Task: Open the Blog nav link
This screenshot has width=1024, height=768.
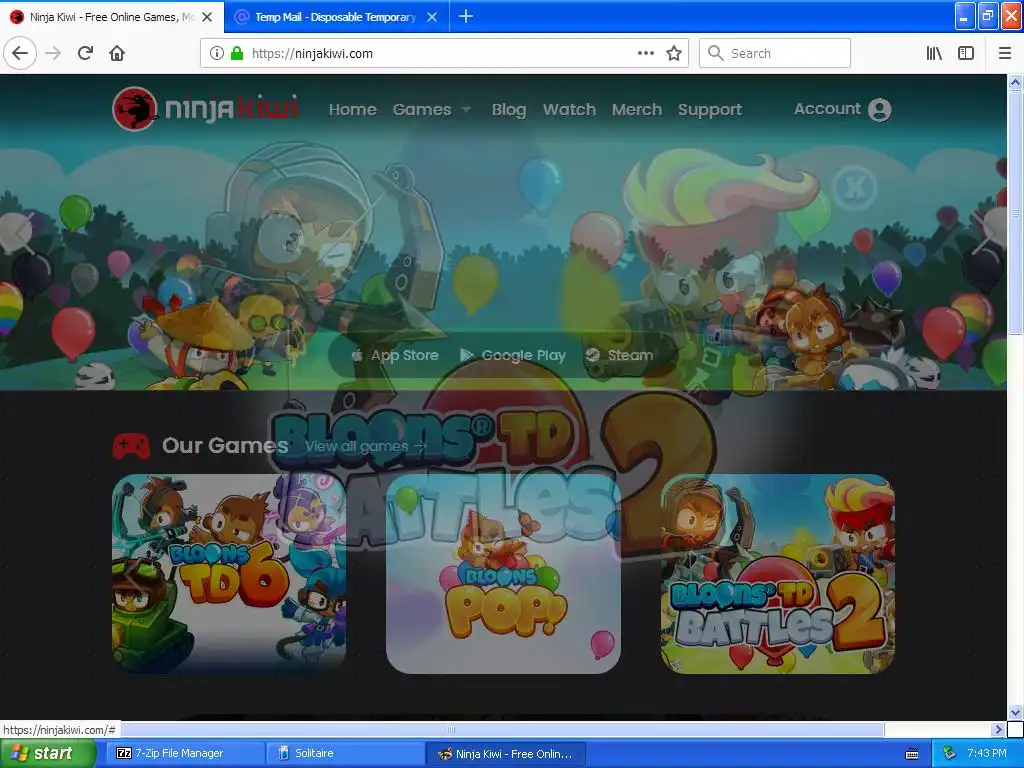Action: click(509, 109)
